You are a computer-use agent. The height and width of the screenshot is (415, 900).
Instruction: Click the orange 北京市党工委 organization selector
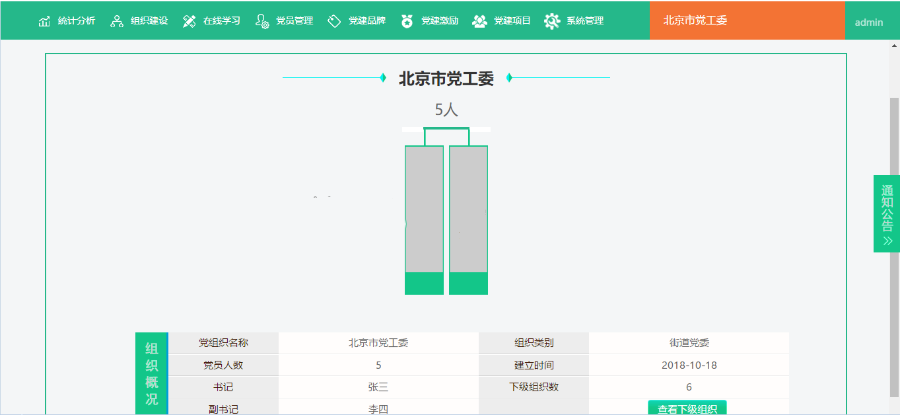(747, 21)
